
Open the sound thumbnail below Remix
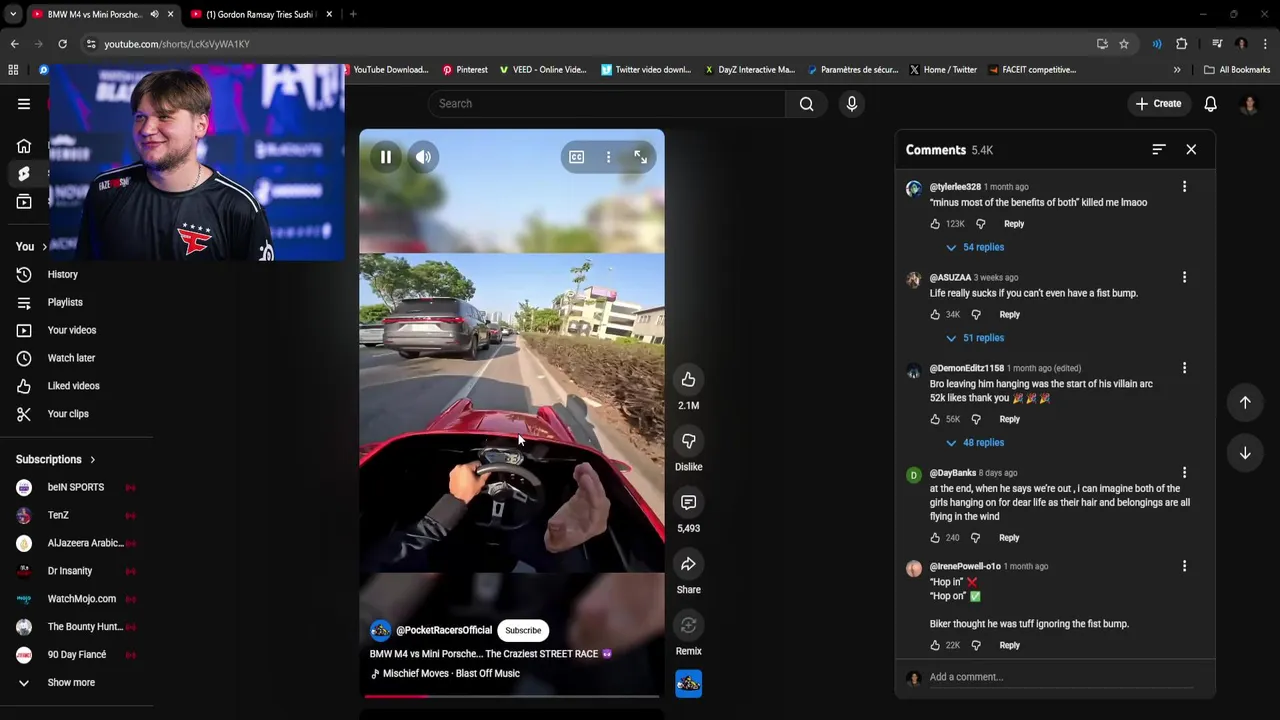[x=688, y=683]
